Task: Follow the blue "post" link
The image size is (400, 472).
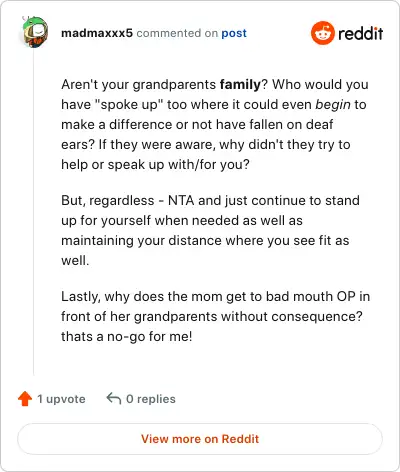Action: coord(234,33)
